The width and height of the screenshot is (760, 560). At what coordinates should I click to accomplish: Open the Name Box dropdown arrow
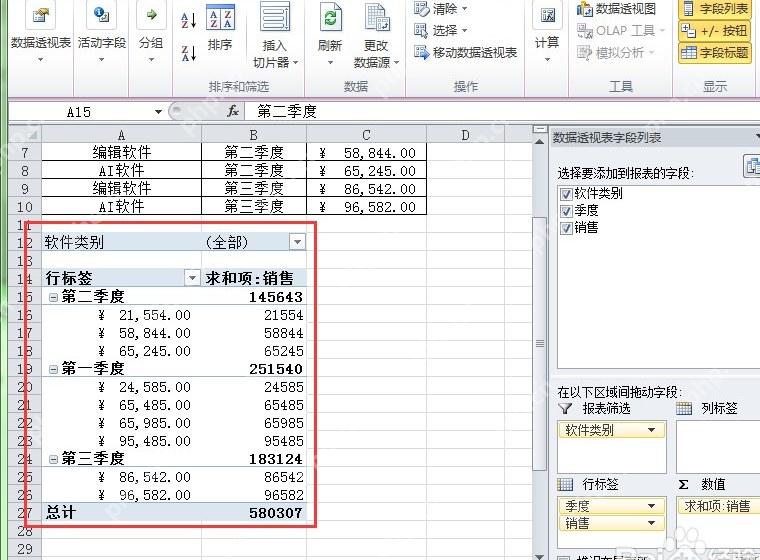(158, 112)
